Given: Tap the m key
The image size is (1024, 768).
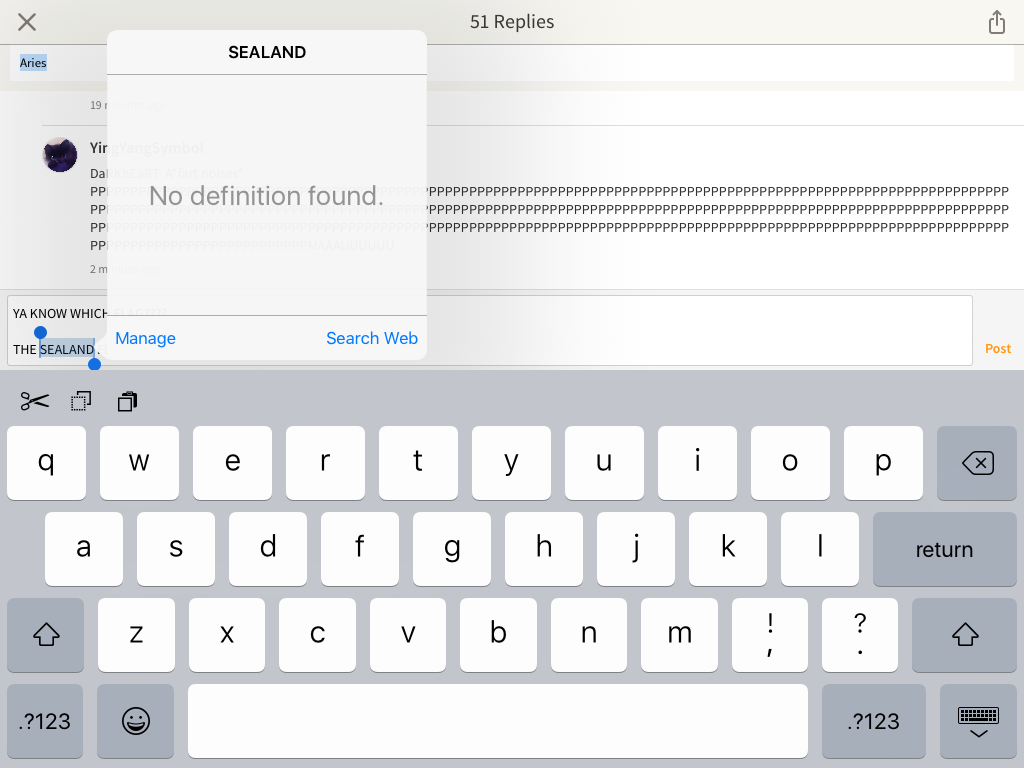Looking at the screenshot, I should point(679,635).
